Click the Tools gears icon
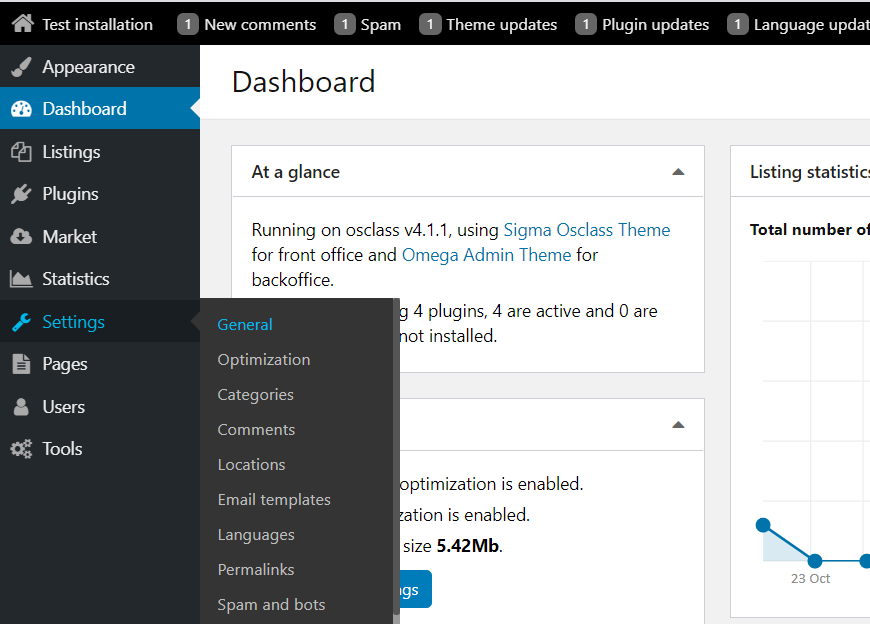The height and width of the screenshot is (624, 870). (x=21, y=449)
